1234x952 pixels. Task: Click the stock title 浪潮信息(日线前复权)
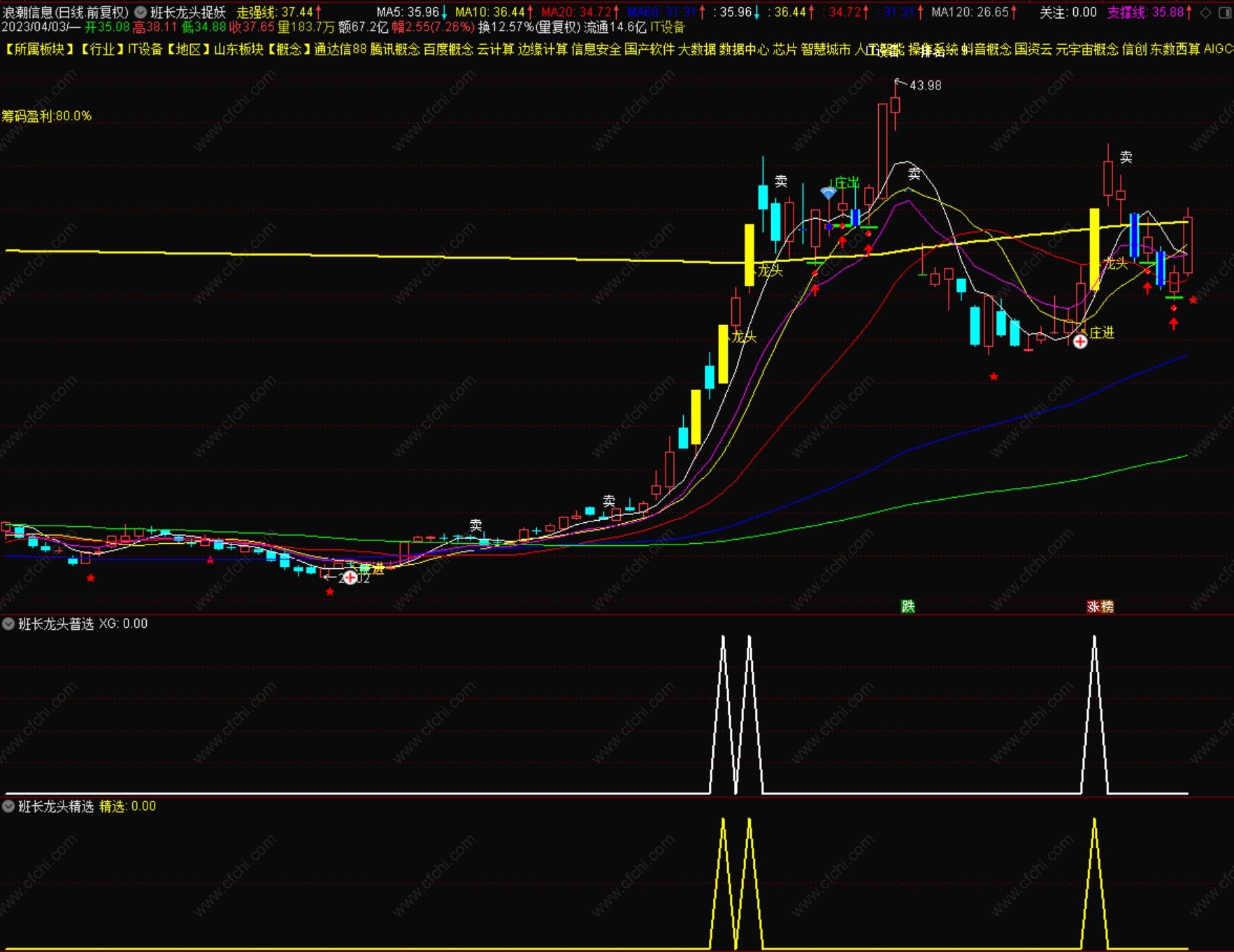point(66,12)
